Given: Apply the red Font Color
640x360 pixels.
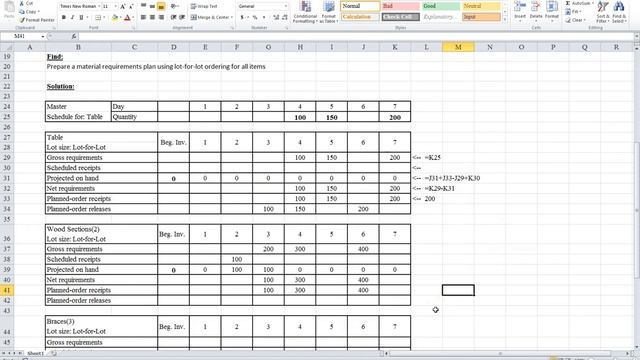Looking at the screenshot, I should click(x=127, y=18).
